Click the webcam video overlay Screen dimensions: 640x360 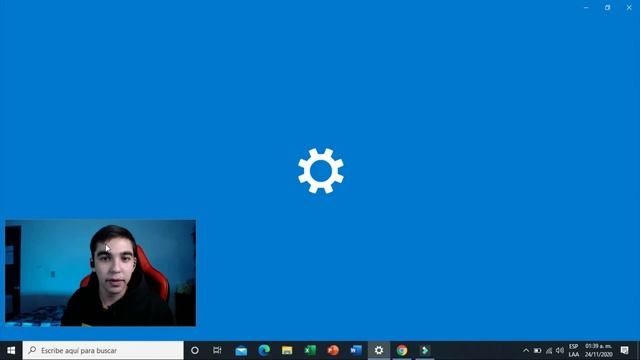click(100, 273)
